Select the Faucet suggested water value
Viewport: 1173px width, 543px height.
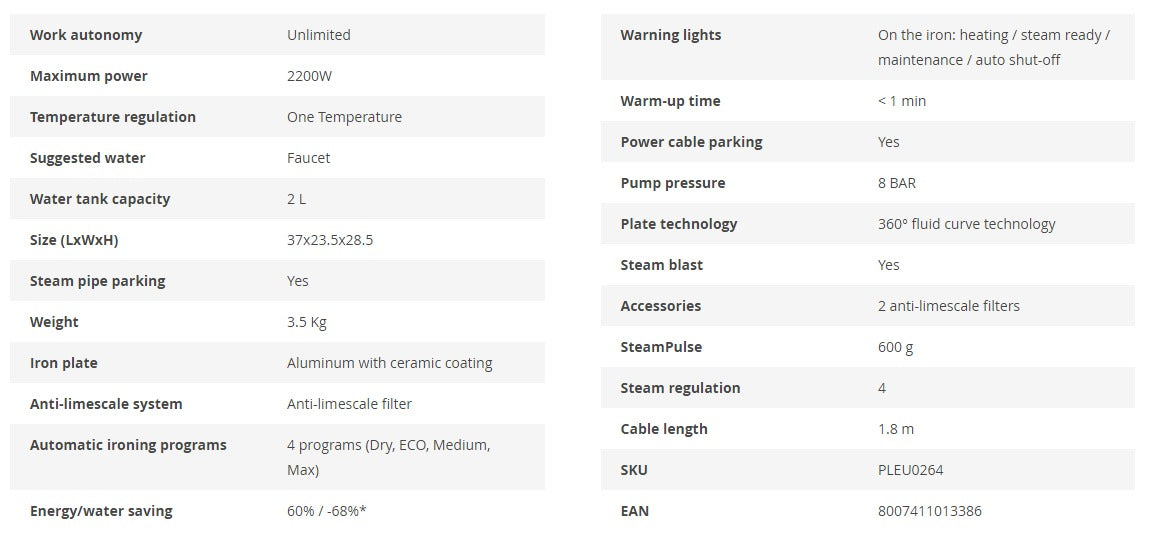coord(308,158)
